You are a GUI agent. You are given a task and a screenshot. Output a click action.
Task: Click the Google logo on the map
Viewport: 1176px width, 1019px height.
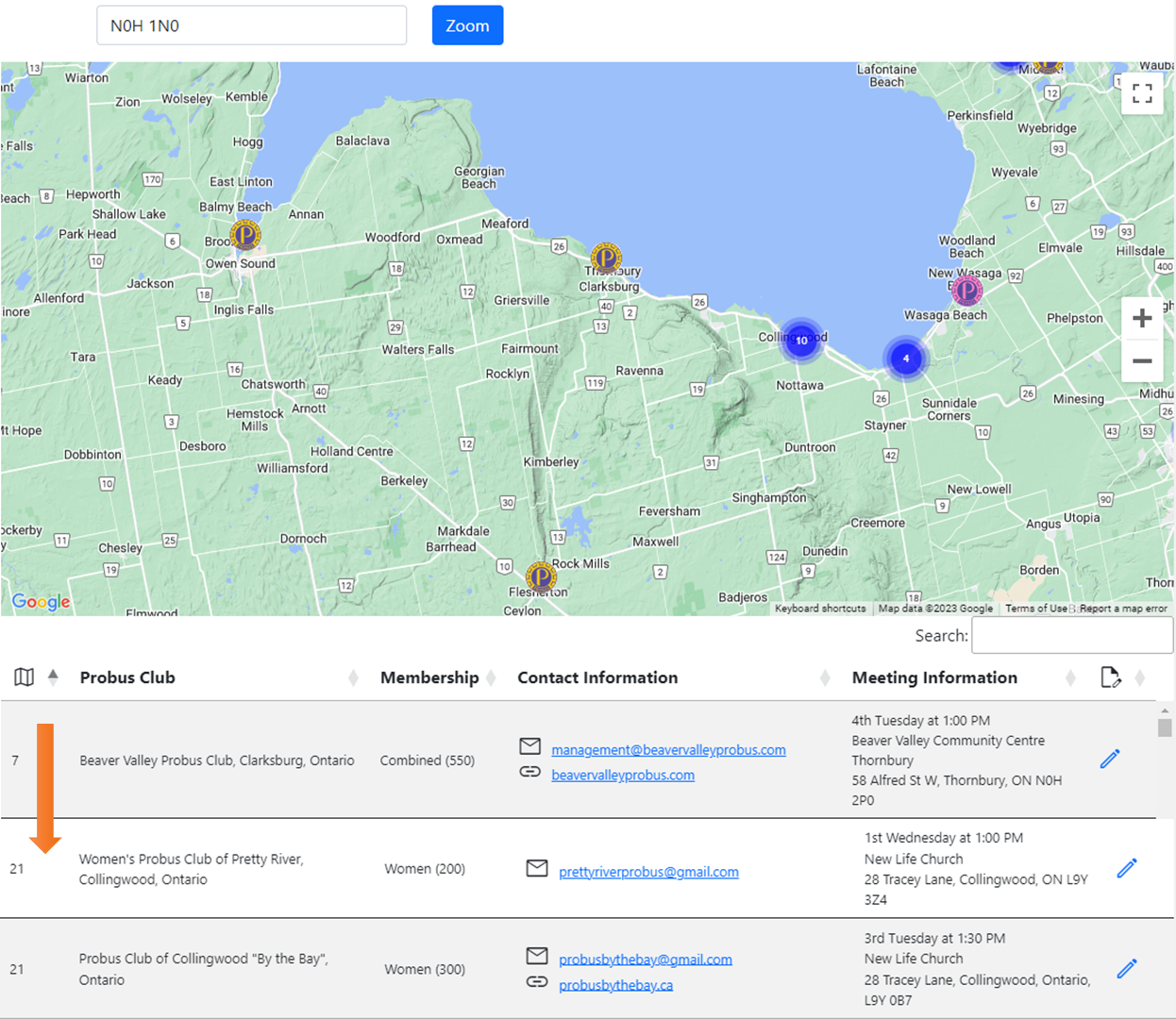tap(41, 602)
